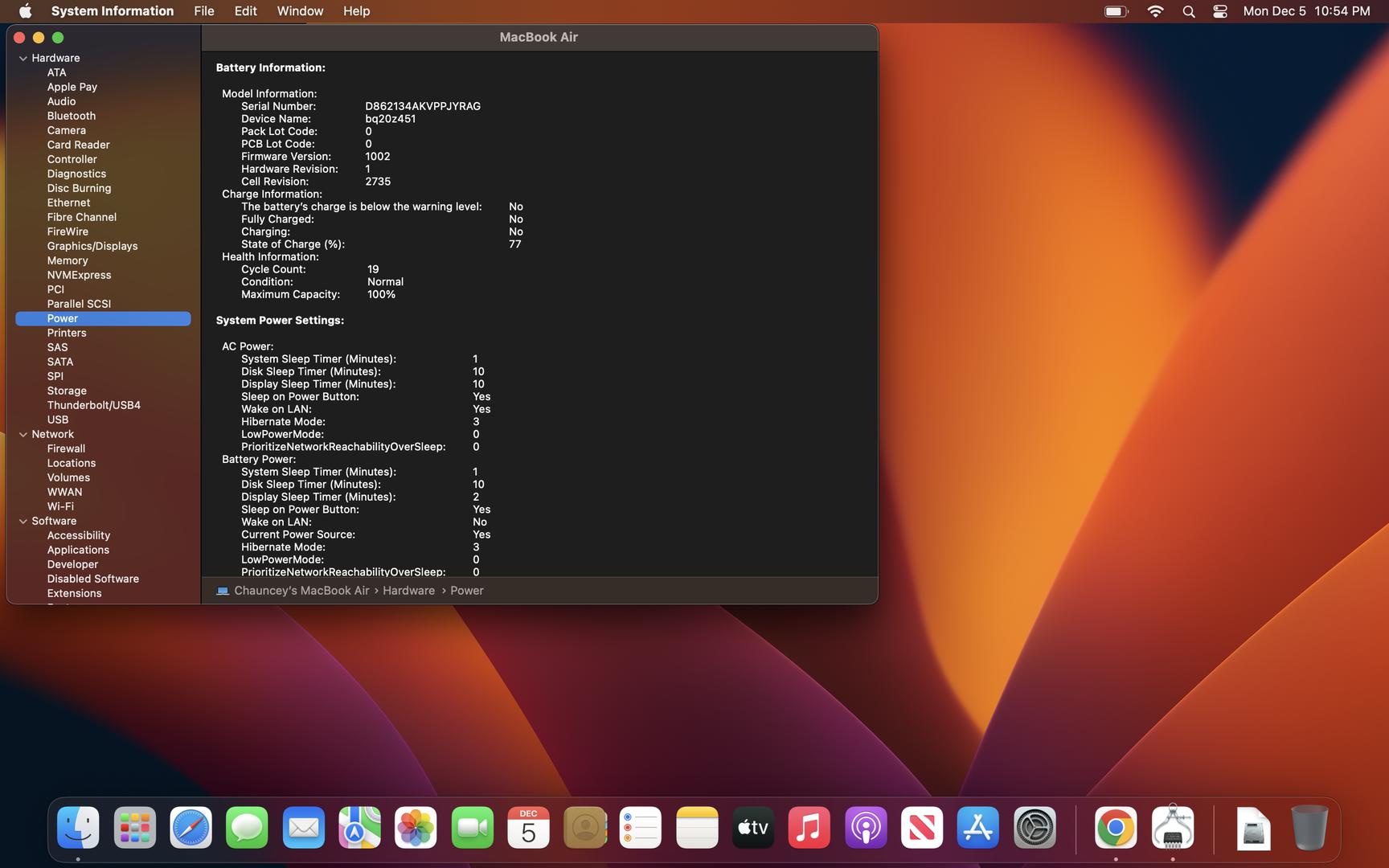Launch FaceTime from the Dock
Screen dimensions: 1389x868
472,828
